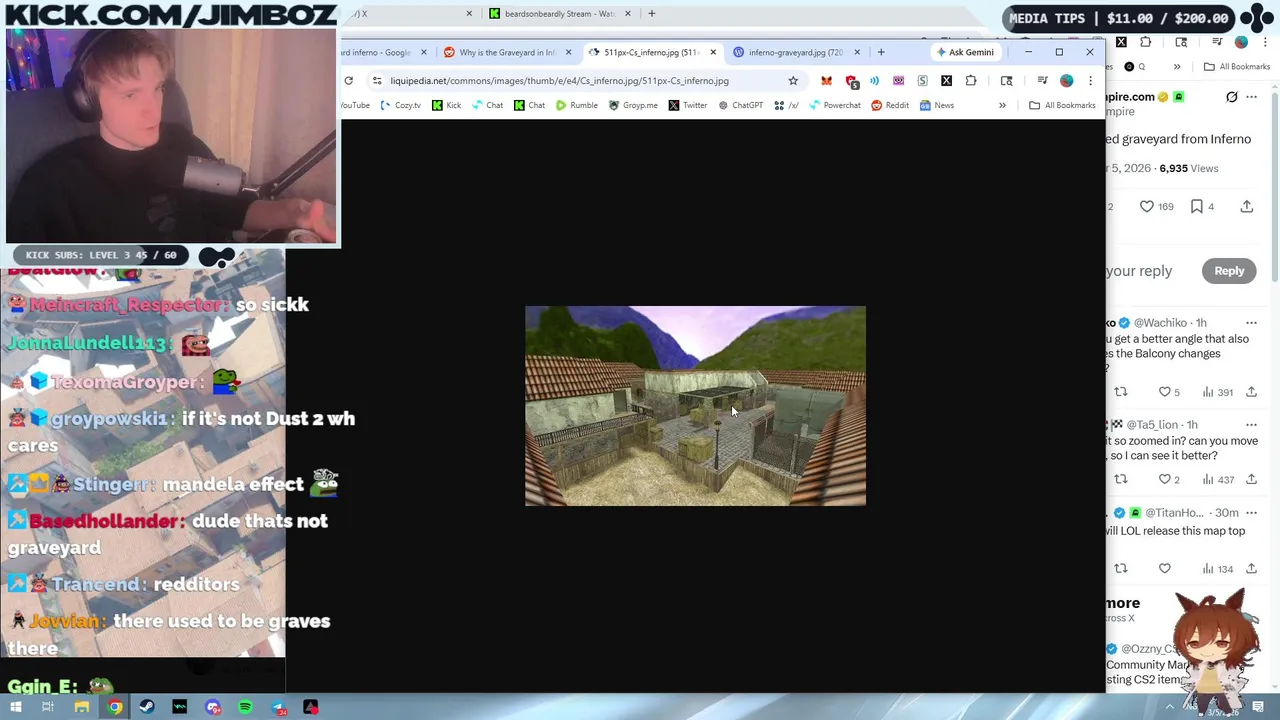Click the Cs_inferno map image
Screen dimensions: 1280x720
695,406
